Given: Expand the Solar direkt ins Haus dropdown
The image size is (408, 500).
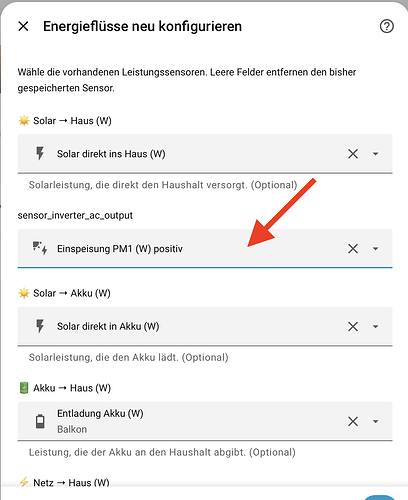Looking at the screenshot, I should [376, 154].
